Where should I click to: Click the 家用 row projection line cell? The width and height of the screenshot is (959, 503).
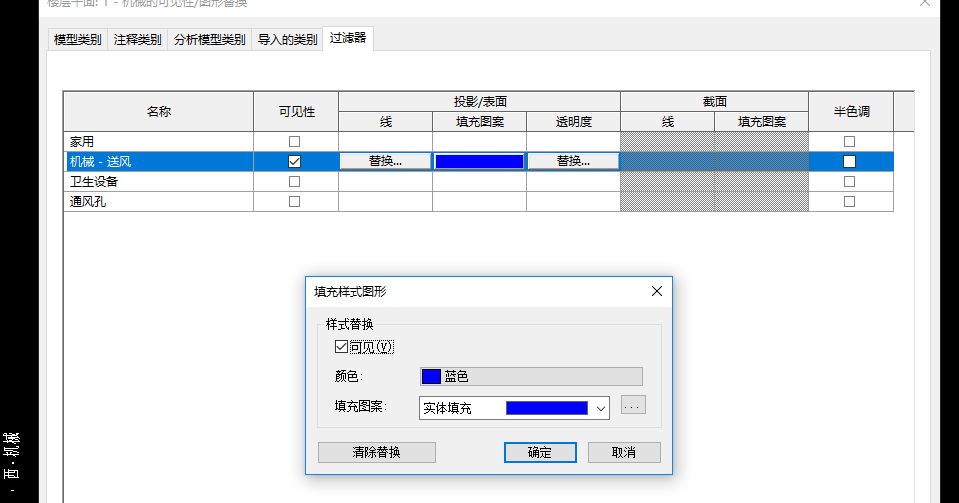(385, 141)
